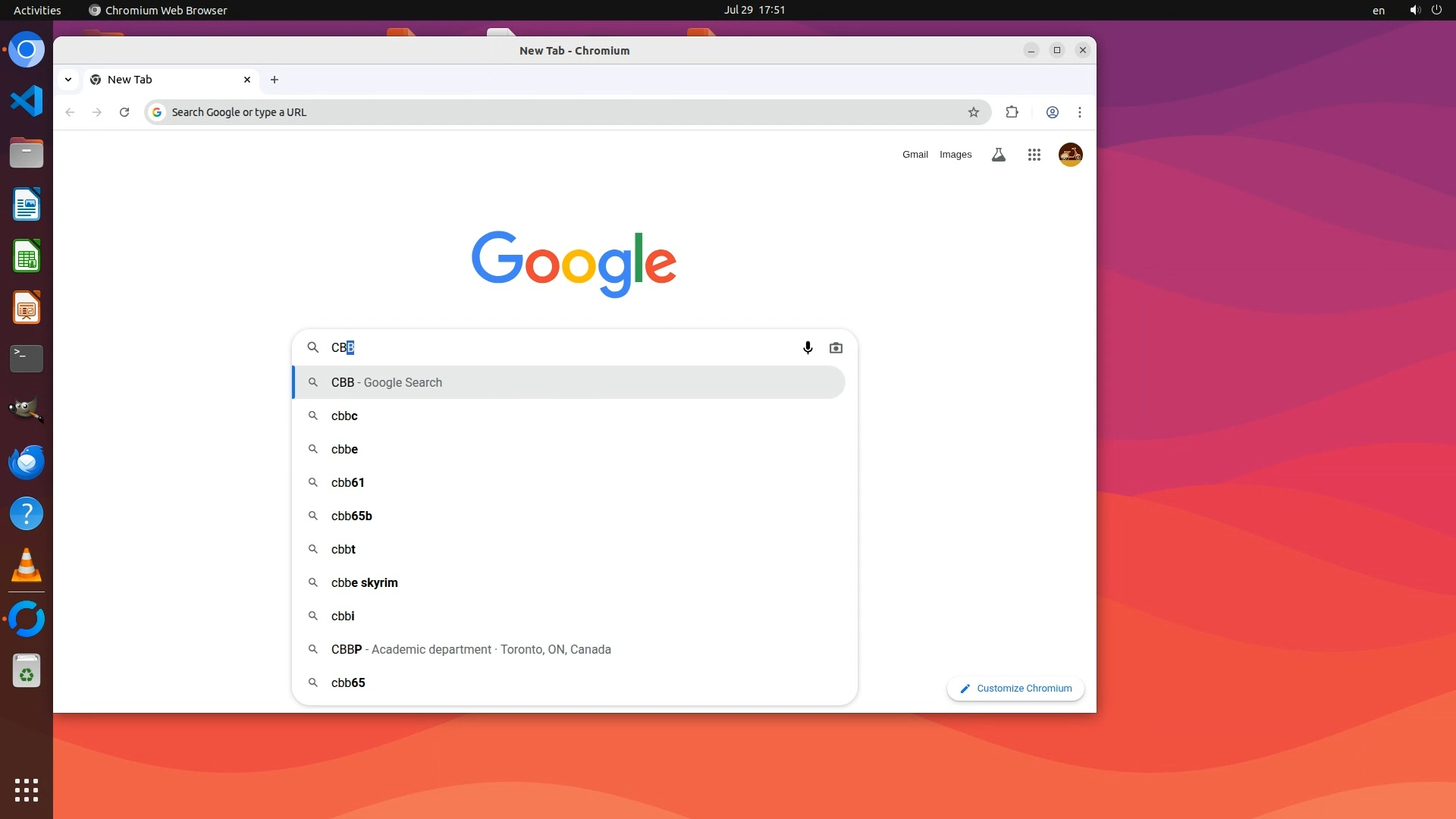Open Chromium three-dot menu

pyautogui.click(x=1079, y=112)
